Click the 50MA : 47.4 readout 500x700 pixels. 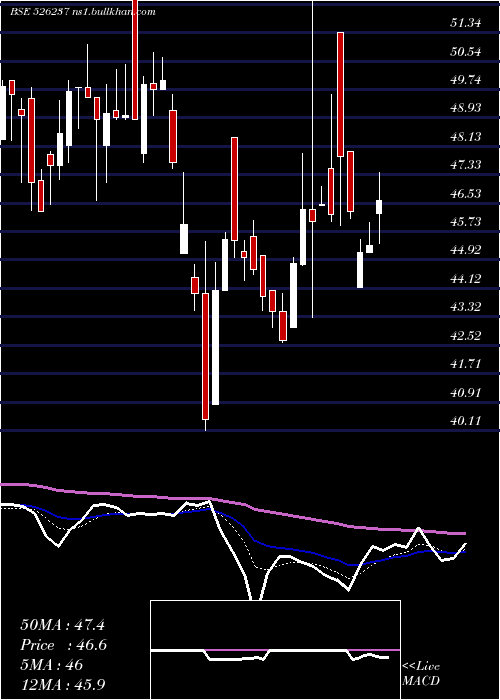(x=62, y=625)
